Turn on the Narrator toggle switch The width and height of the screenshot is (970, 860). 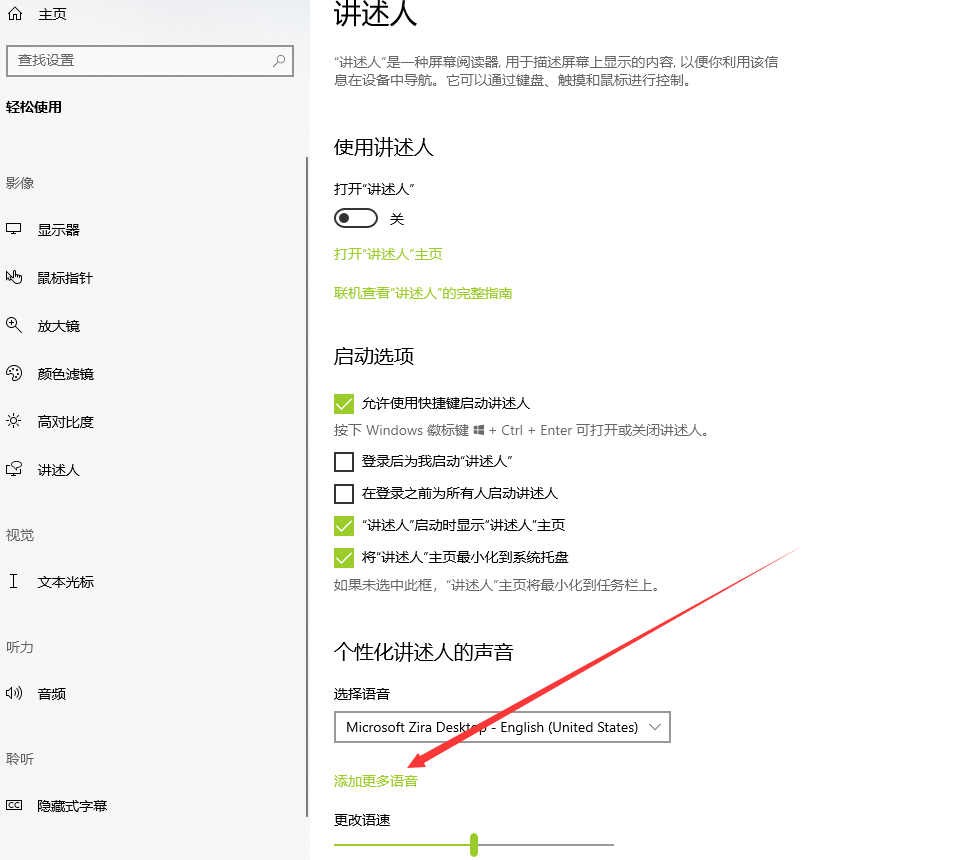pos(356,219)
